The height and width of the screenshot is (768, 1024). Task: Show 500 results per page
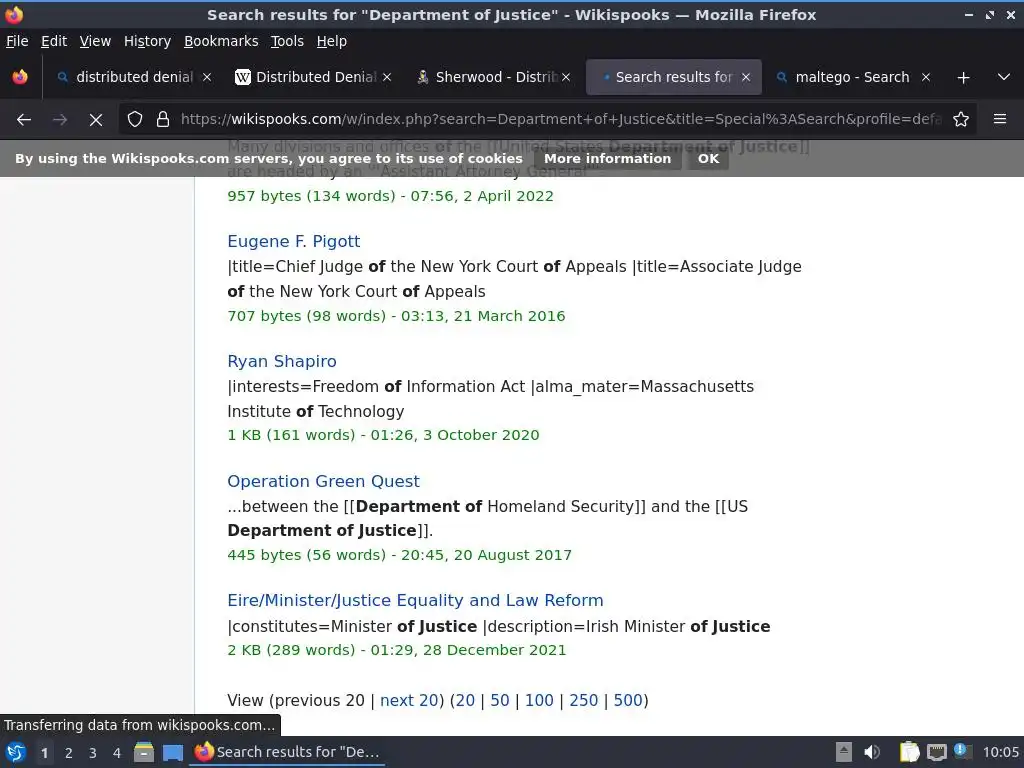click(628, 700)
